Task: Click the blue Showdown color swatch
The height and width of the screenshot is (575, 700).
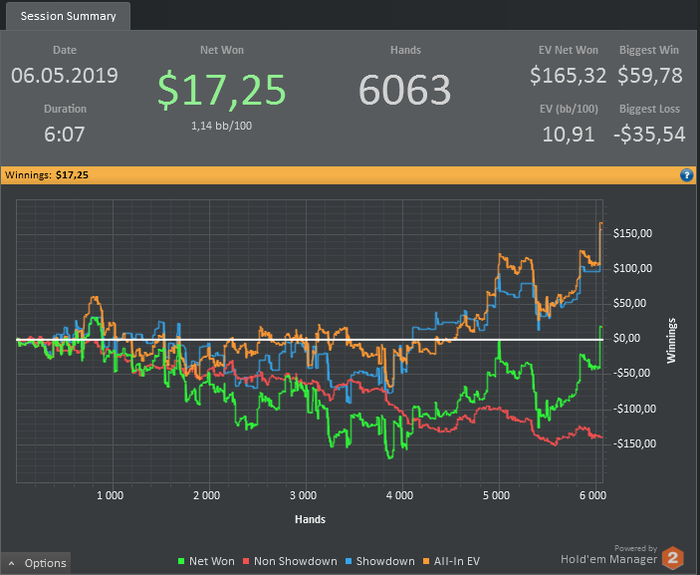Action: [349, 561]
